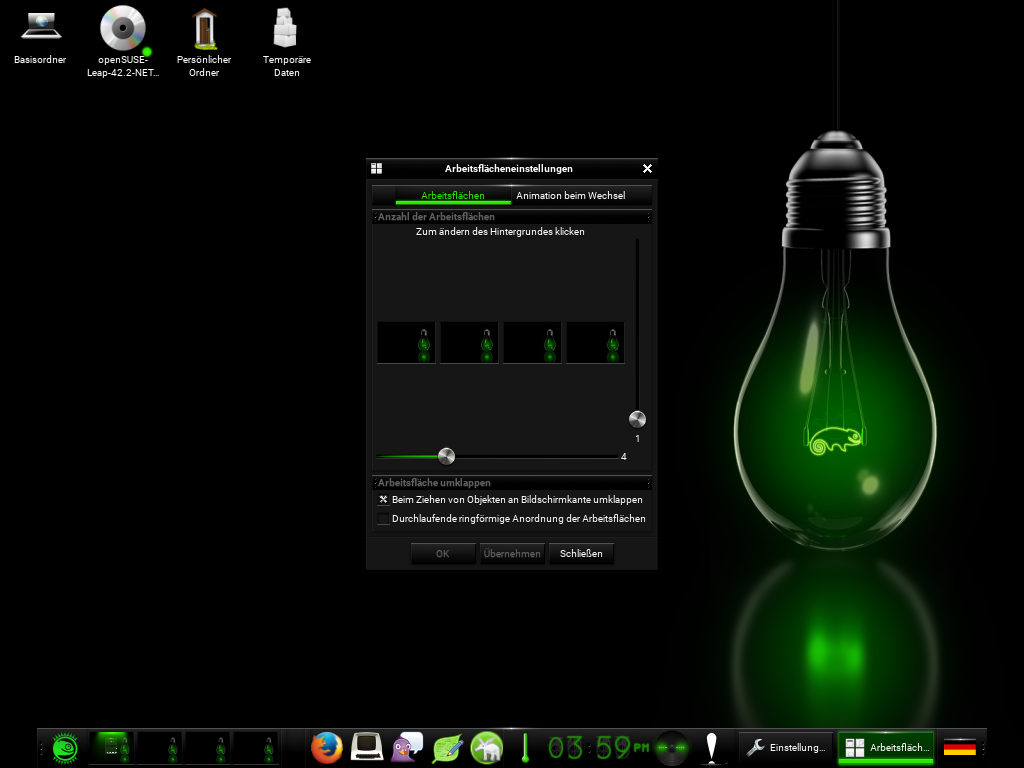This screenshot has height=768, width=1024.
Task: Open the Basisordner desktop icon
Action: click(x=40, y=32)
